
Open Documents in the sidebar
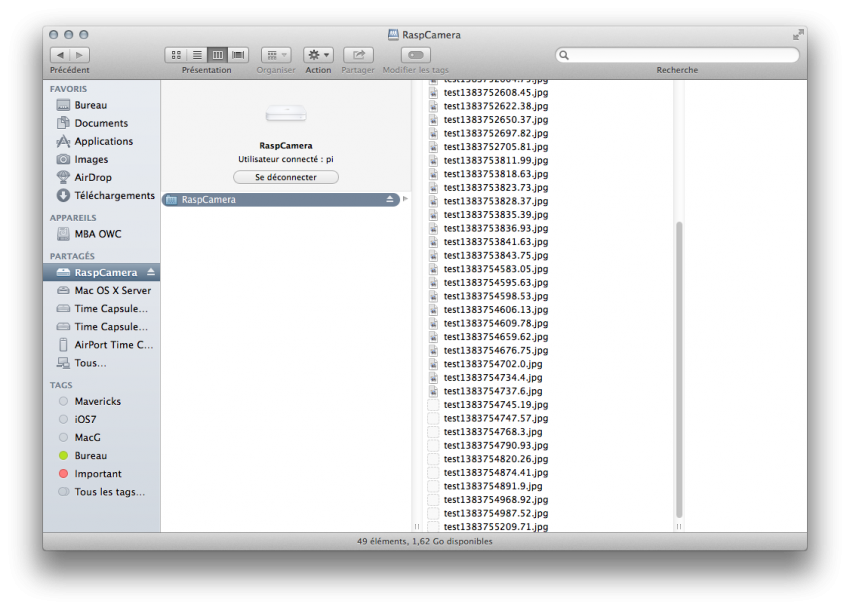click(x=101, y=123)
